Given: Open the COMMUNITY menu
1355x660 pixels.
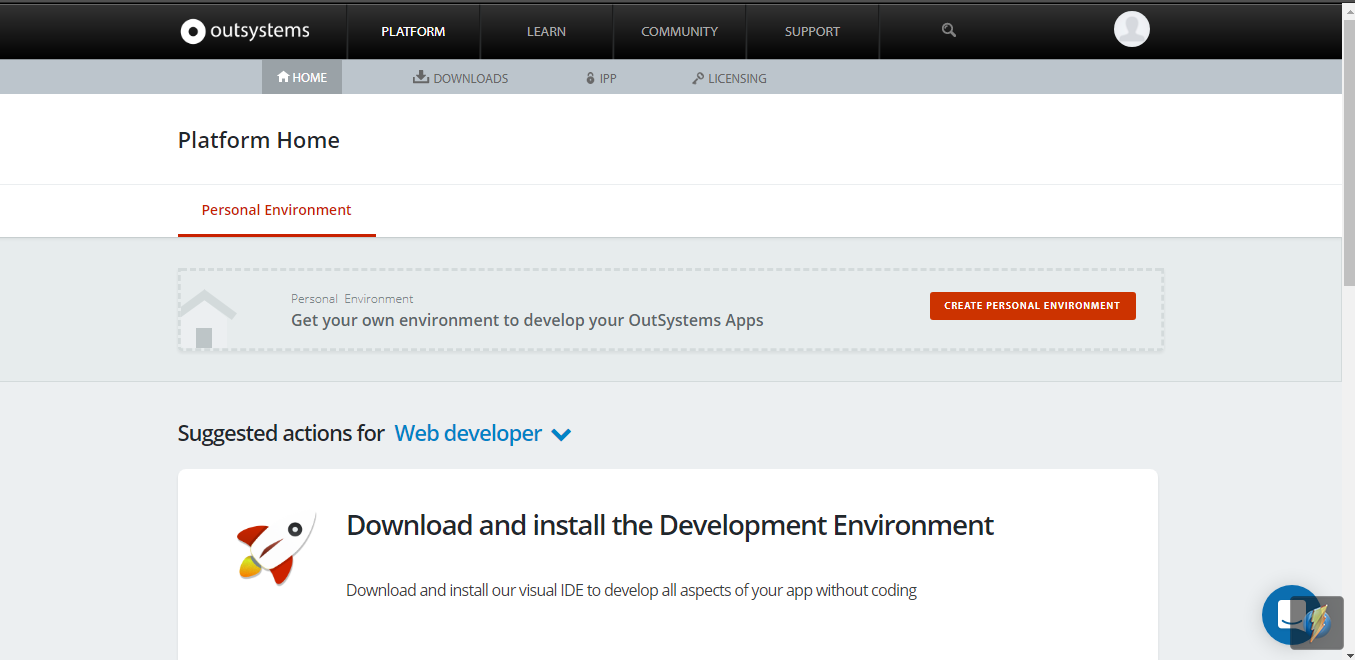Looking at the screenshot, I should click(679, 31).
